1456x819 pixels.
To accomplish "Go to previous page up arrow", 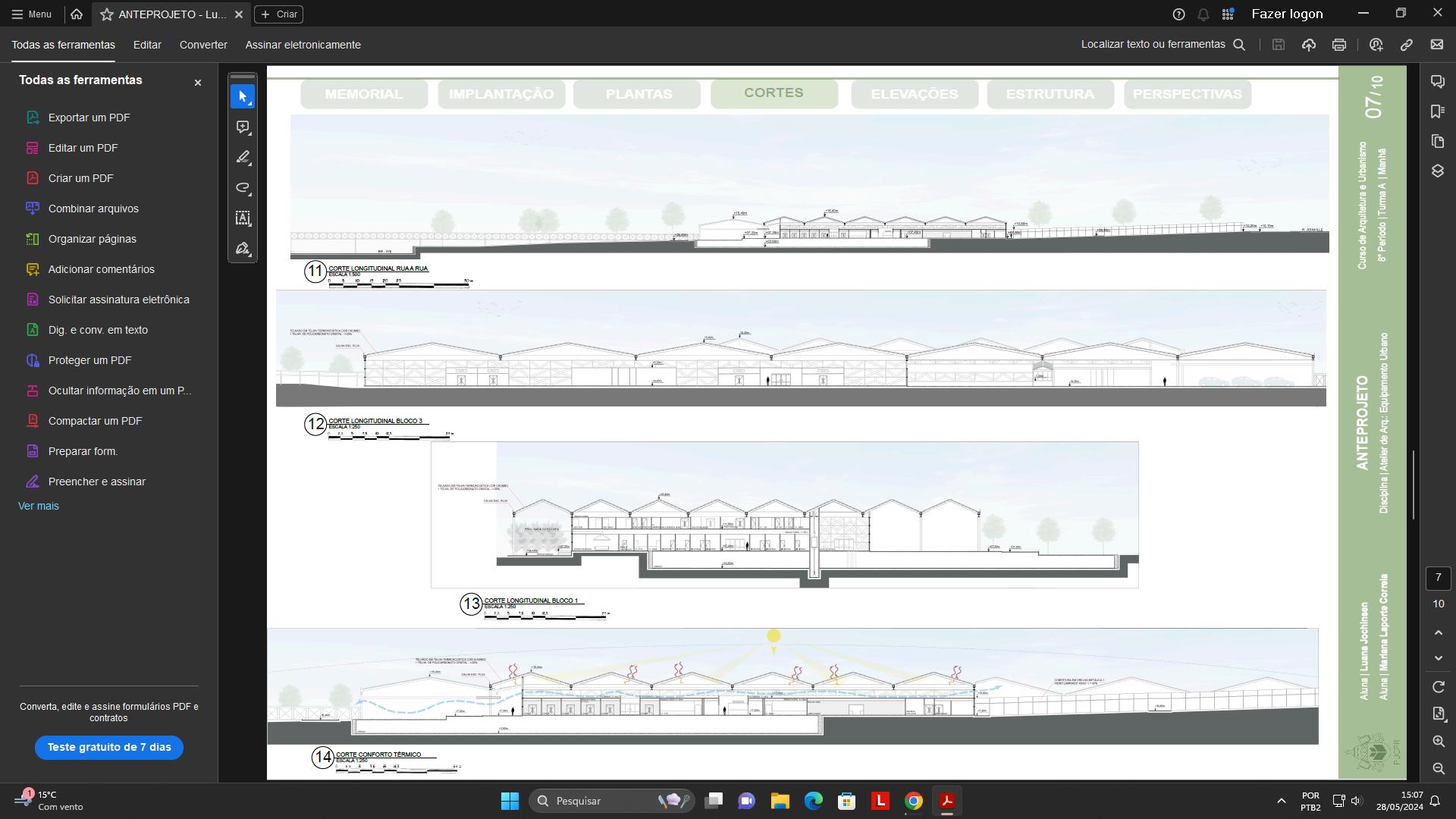I will click(x=1439, y=632).
